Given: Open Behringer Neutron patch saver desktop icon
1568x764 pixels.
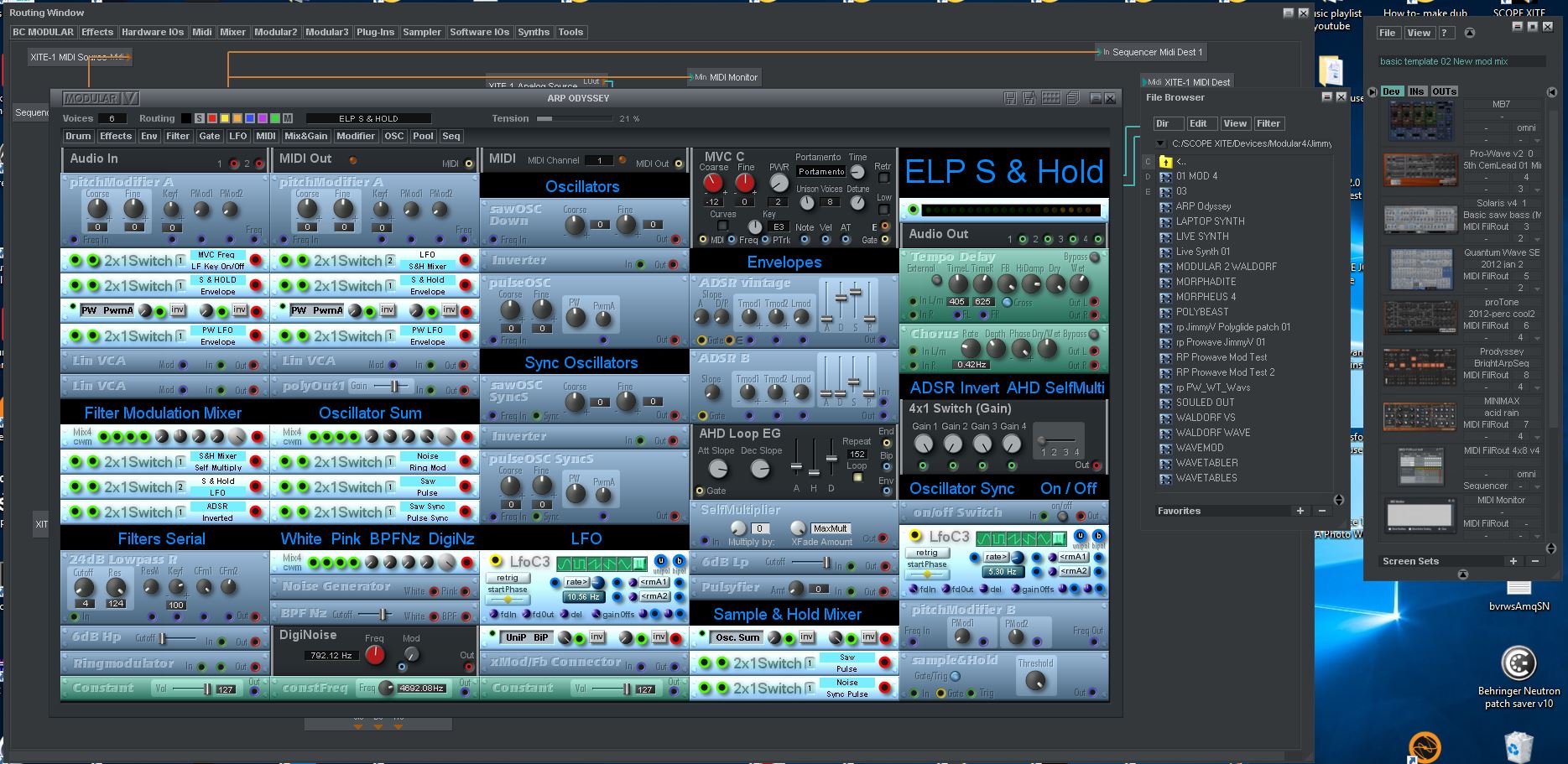Looking at the screenshot, I should pos(1519,664).
